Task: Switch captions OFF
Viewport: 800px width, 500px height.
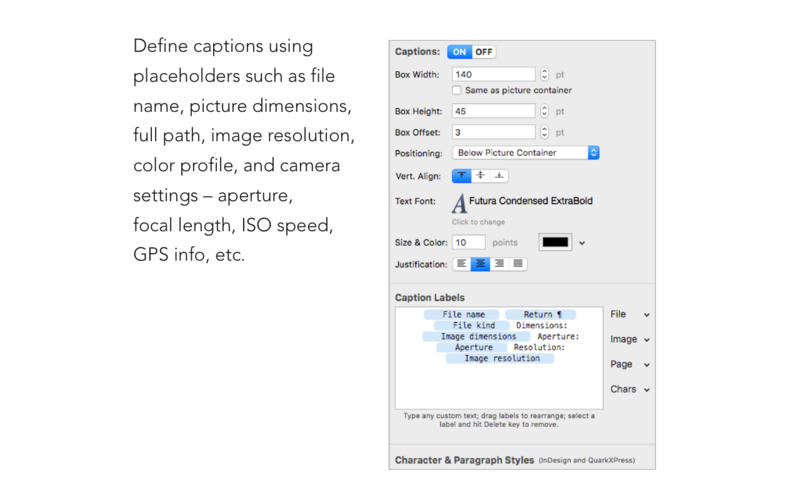Action: [x=483, y=52]
